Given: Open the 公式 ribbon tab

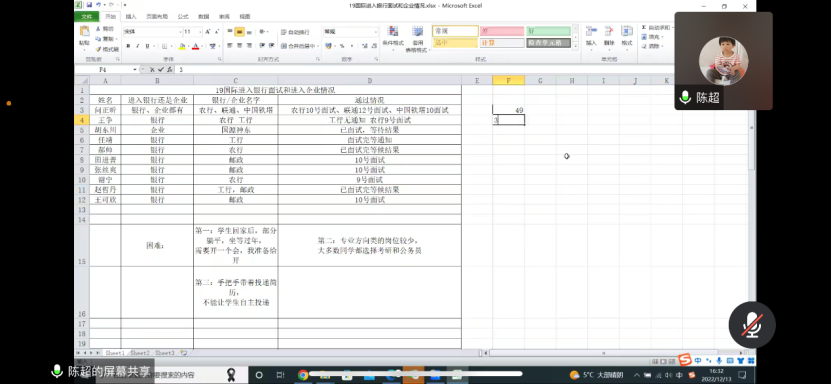Looking at the screenshot, I should pos(183,17).
